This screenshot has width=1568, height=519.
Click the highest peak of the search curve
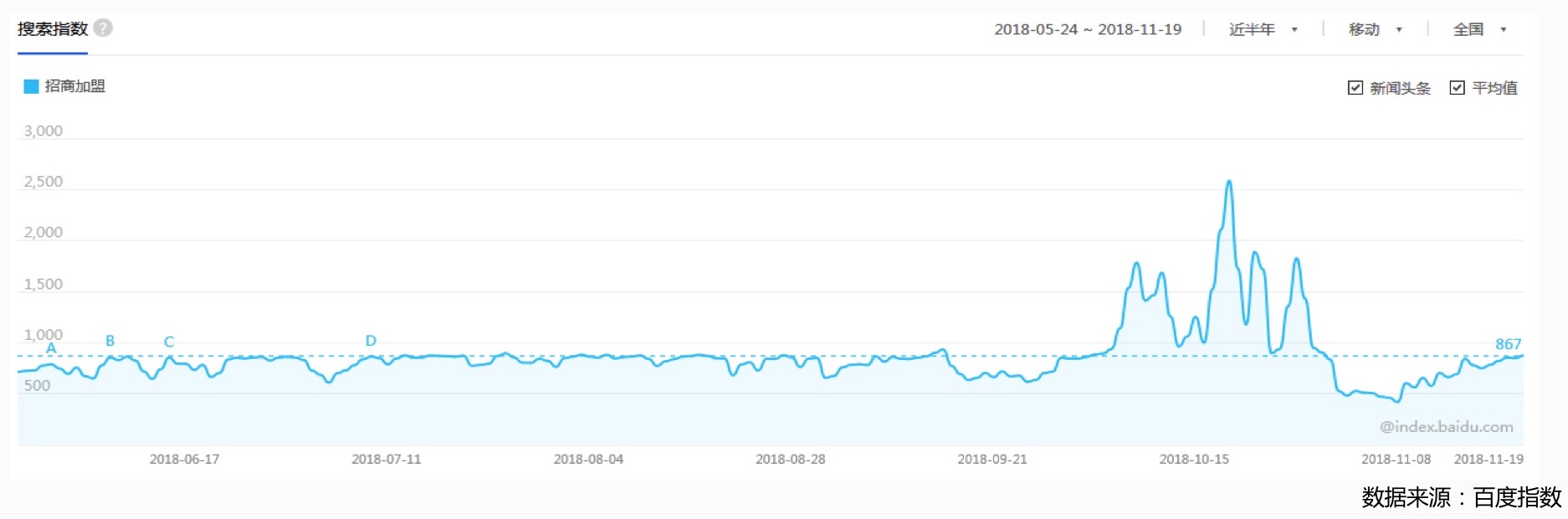(x=1228, y=182)
